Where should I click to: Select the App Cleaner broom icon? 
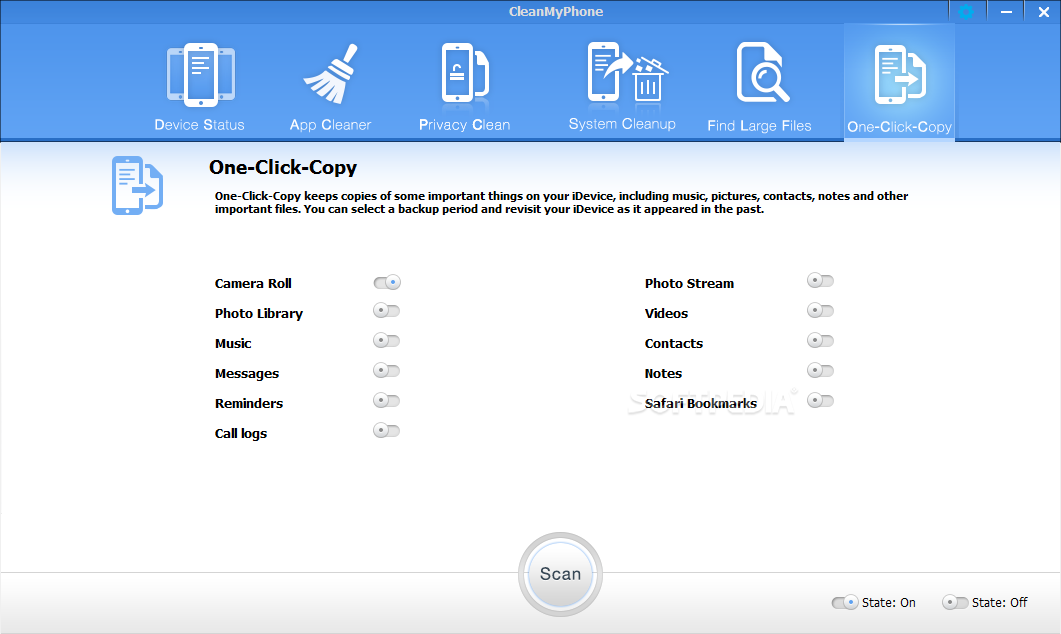point(331,74)
